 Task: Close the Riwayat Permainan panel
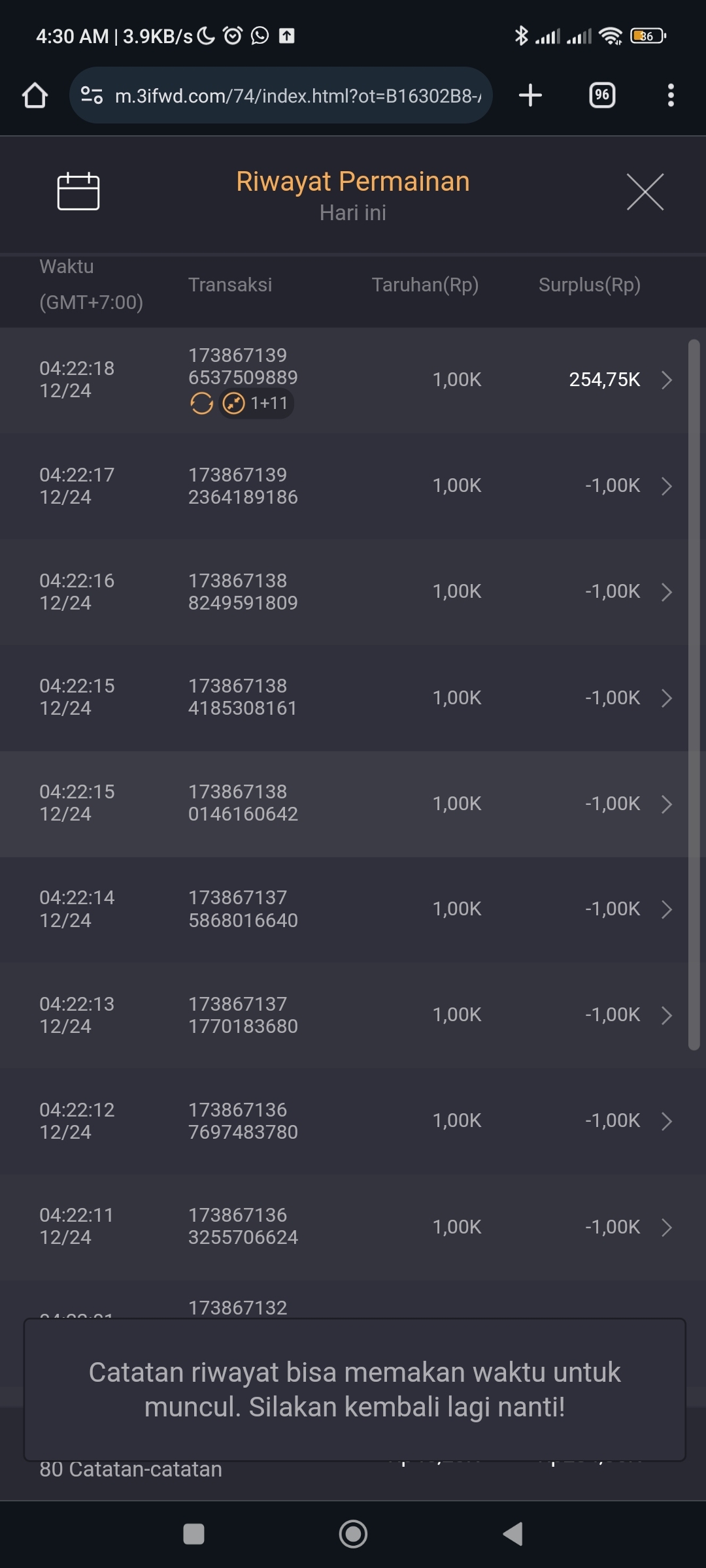coord(645,192)
